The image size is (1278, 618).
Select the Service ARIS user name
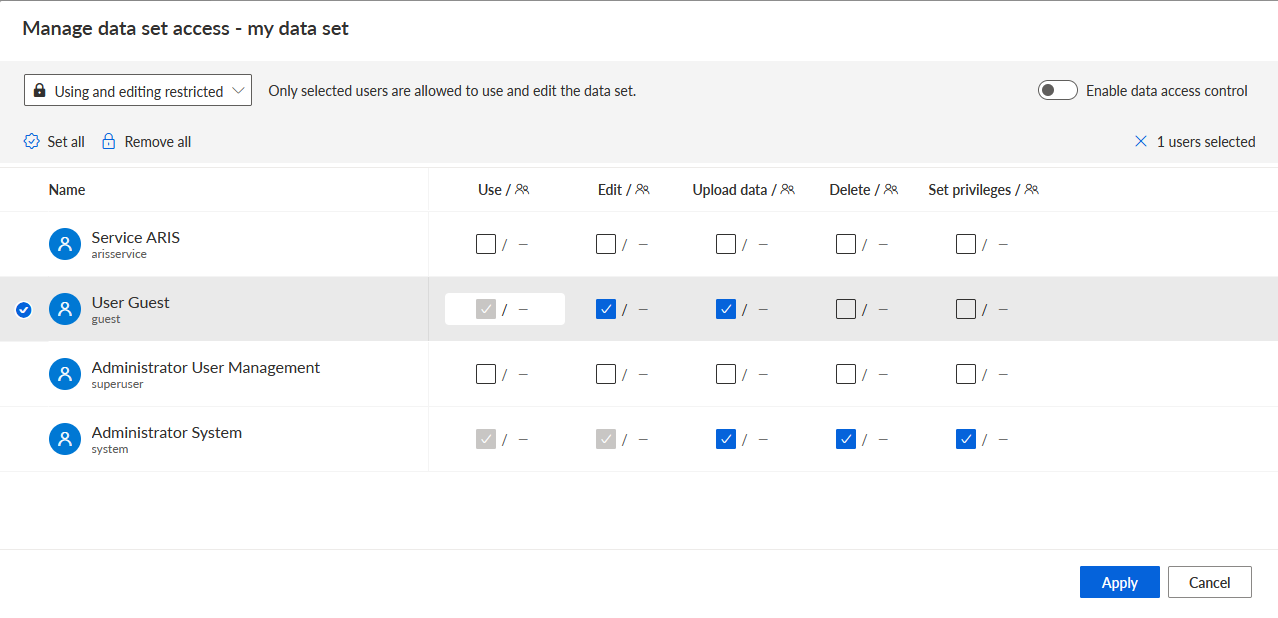coord(136,238)
